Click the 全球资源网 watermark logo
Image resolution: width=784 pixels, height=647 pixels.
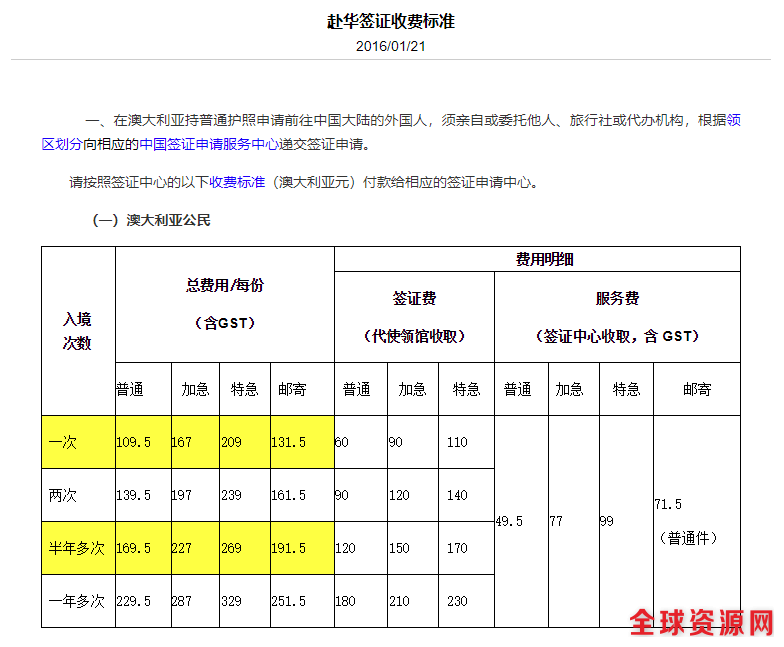coord(702,623)
